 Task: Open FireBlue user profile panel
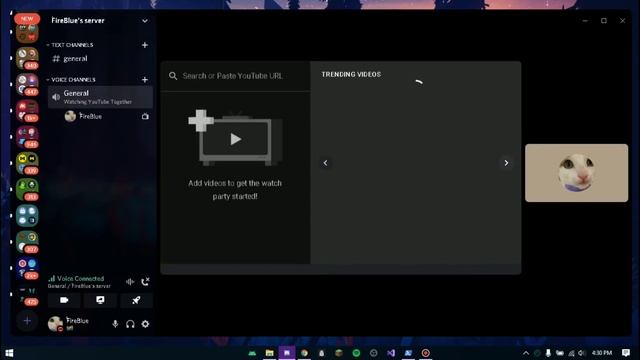pyautogui.click(x=69, y=324)
